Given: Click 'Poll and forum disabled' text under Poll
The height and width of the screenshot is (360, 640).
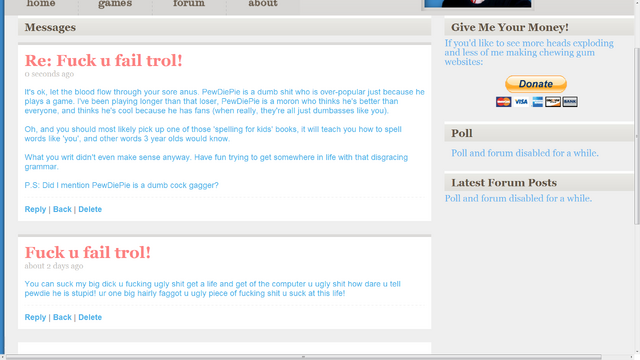Looking at the screenshot, I should pyautogui.click(x=524, y=153).
